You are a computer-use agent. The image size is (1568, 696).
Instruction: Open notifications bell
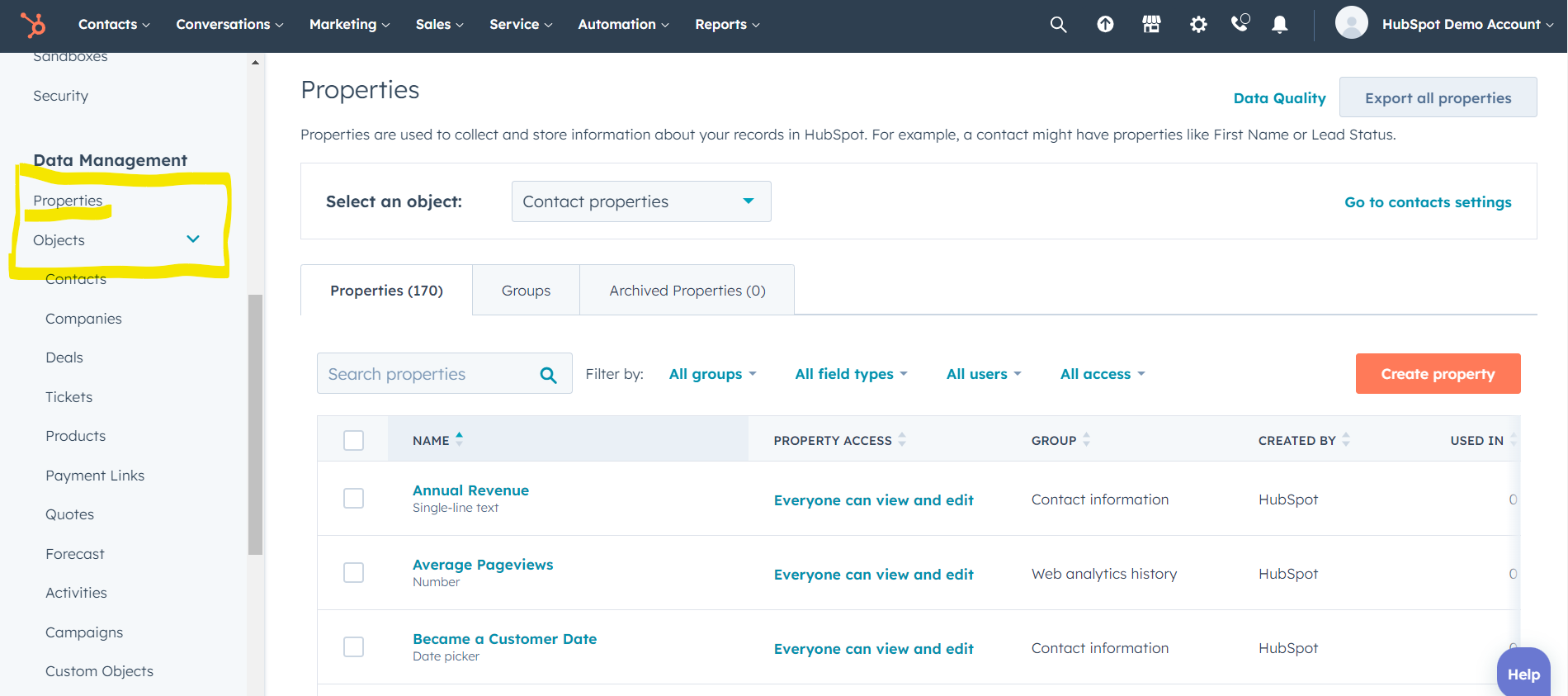click(1280, 25)
